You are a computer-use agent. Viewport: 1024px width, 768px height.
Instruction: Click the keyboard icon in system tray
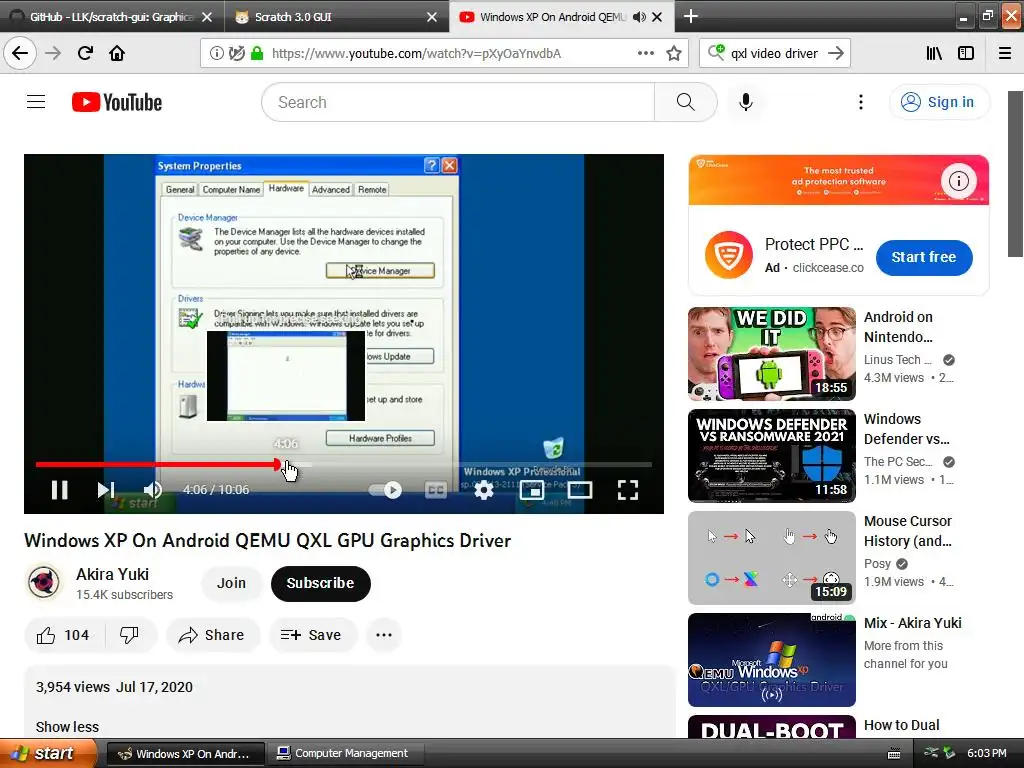click(x=894, y=754)
